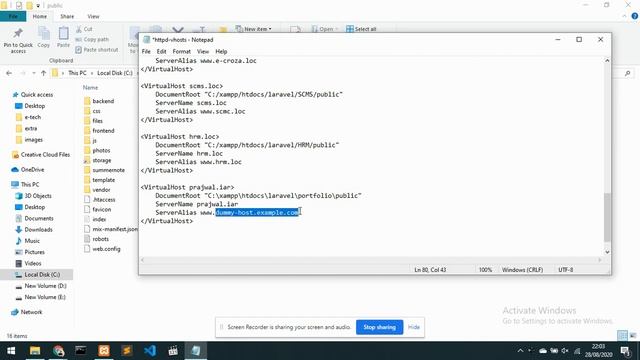
Task: Select extra folder in navigation pane
Action: [27, 128]
